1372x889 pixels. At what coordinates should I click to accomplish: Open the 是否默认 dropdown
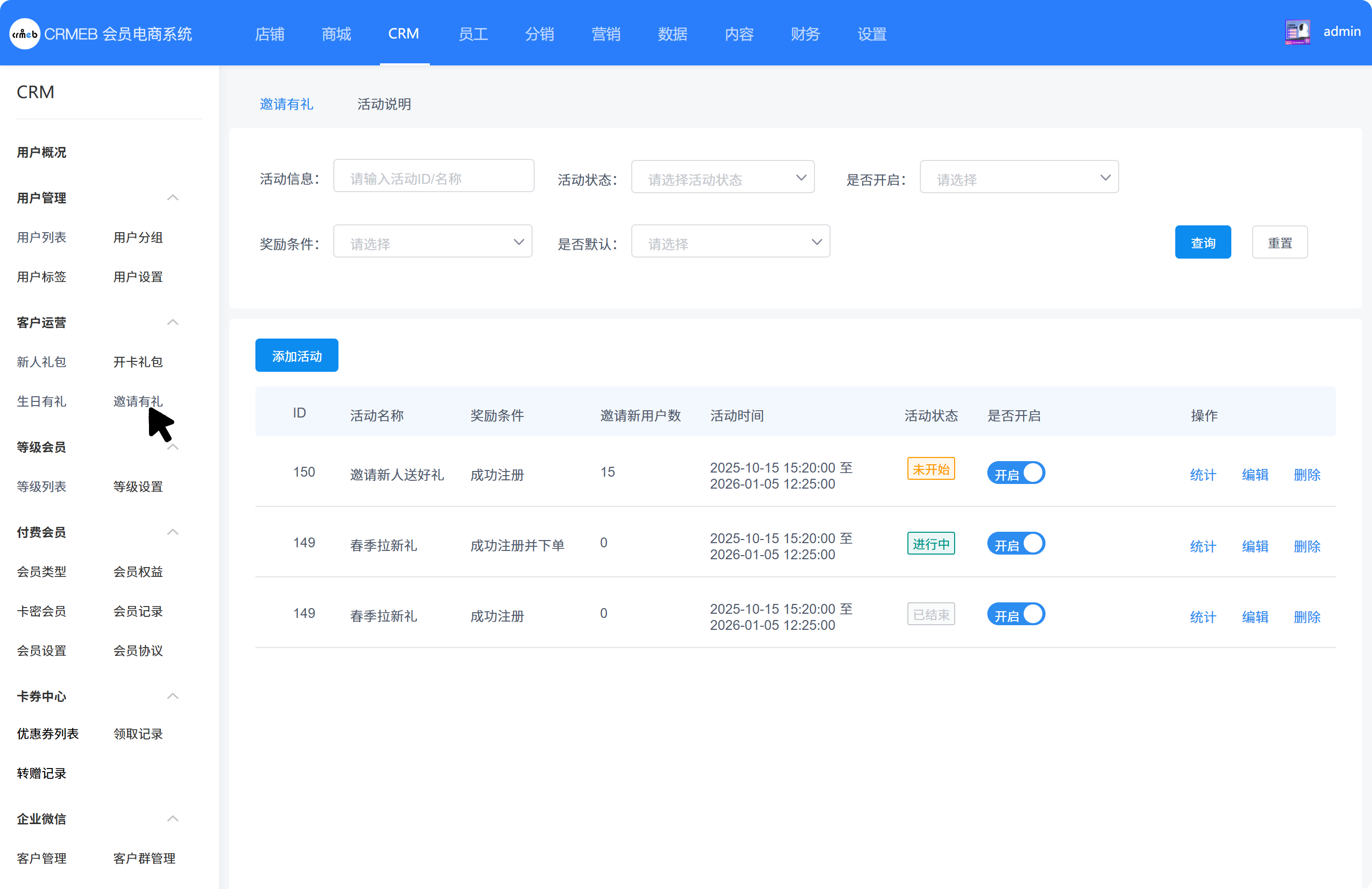pyautogui.click(x=730, y=242)
